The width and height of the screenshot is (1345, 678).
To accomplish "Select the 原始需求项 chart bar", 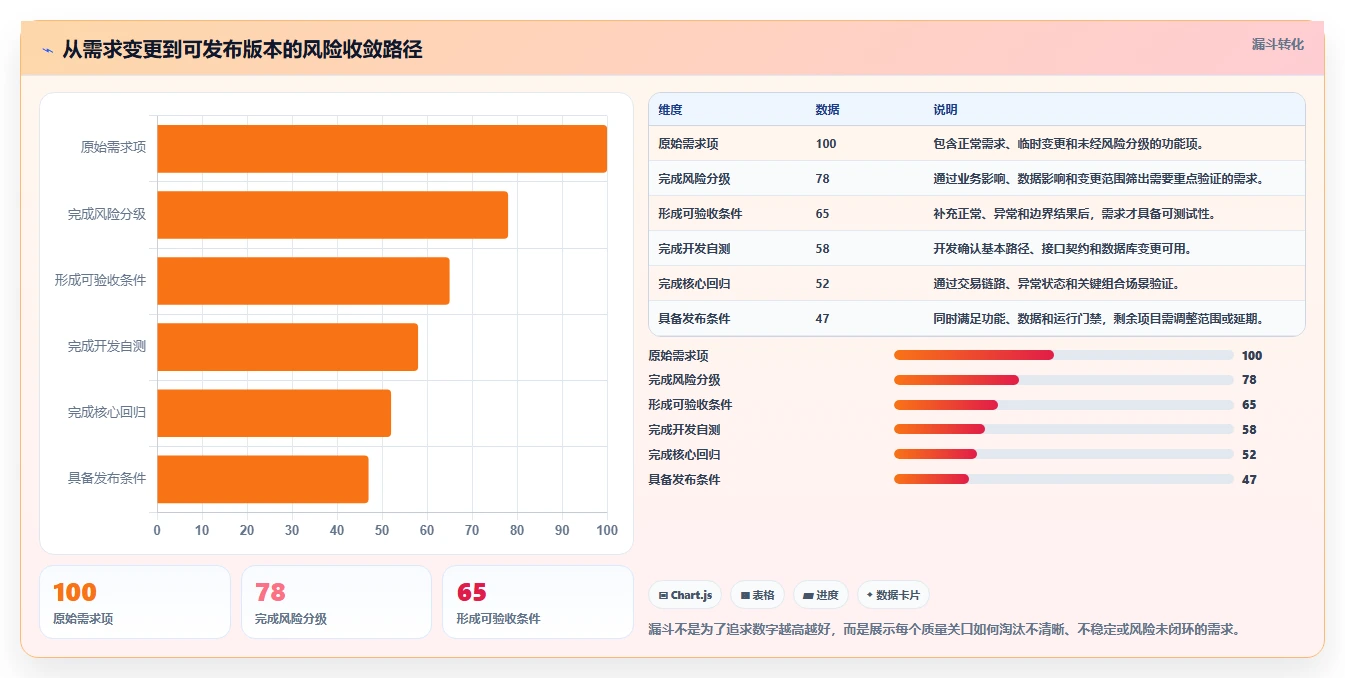I will [382, 148].
